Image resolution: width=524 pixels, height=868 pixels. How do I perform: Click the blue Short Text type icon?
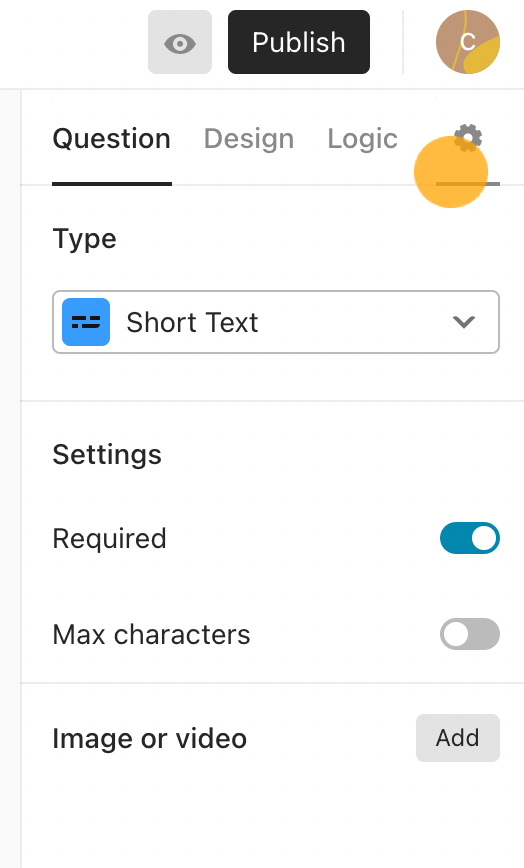point(86,322)
